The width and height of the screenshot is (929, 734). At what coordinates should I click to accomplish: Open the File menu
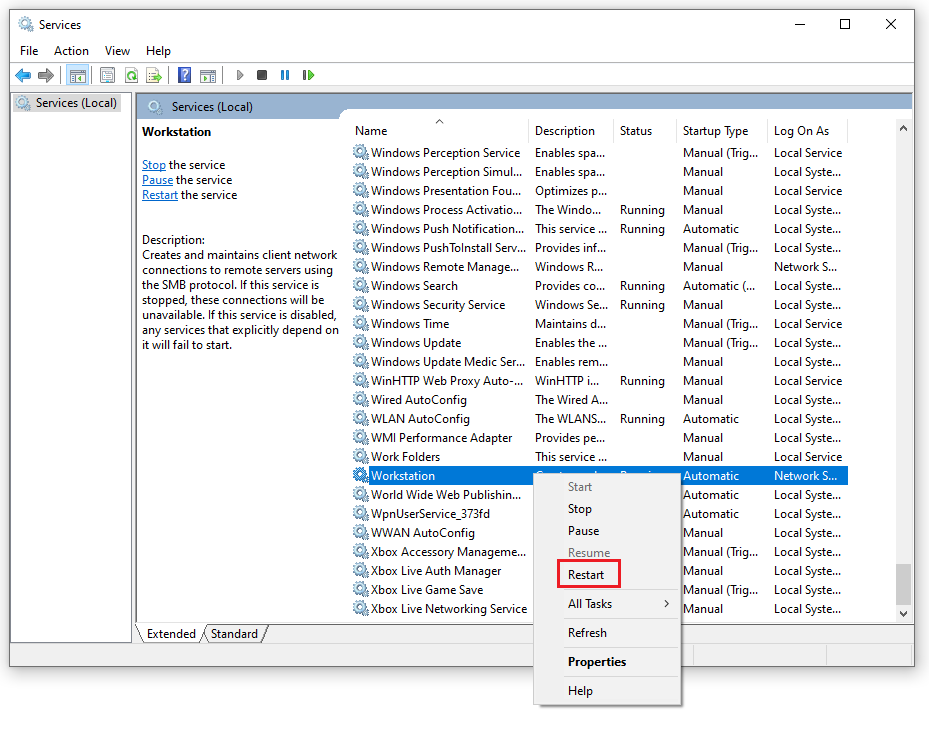(29, 51)
